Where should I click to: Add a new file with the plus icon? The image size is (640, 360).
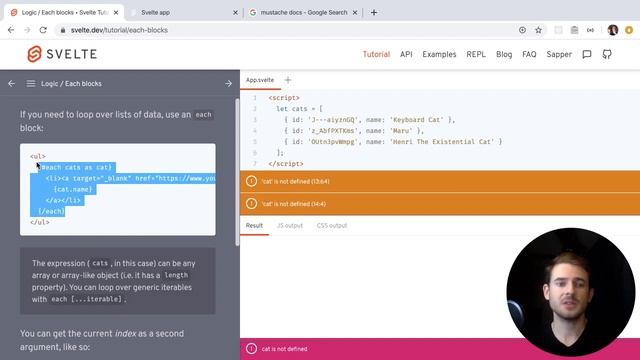coord(288,80)
